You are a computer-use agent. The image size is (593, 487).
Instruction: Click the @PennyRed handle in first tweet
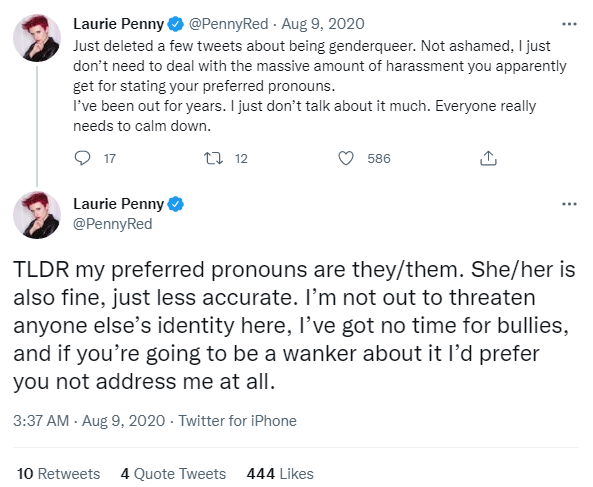coord(228,24)
